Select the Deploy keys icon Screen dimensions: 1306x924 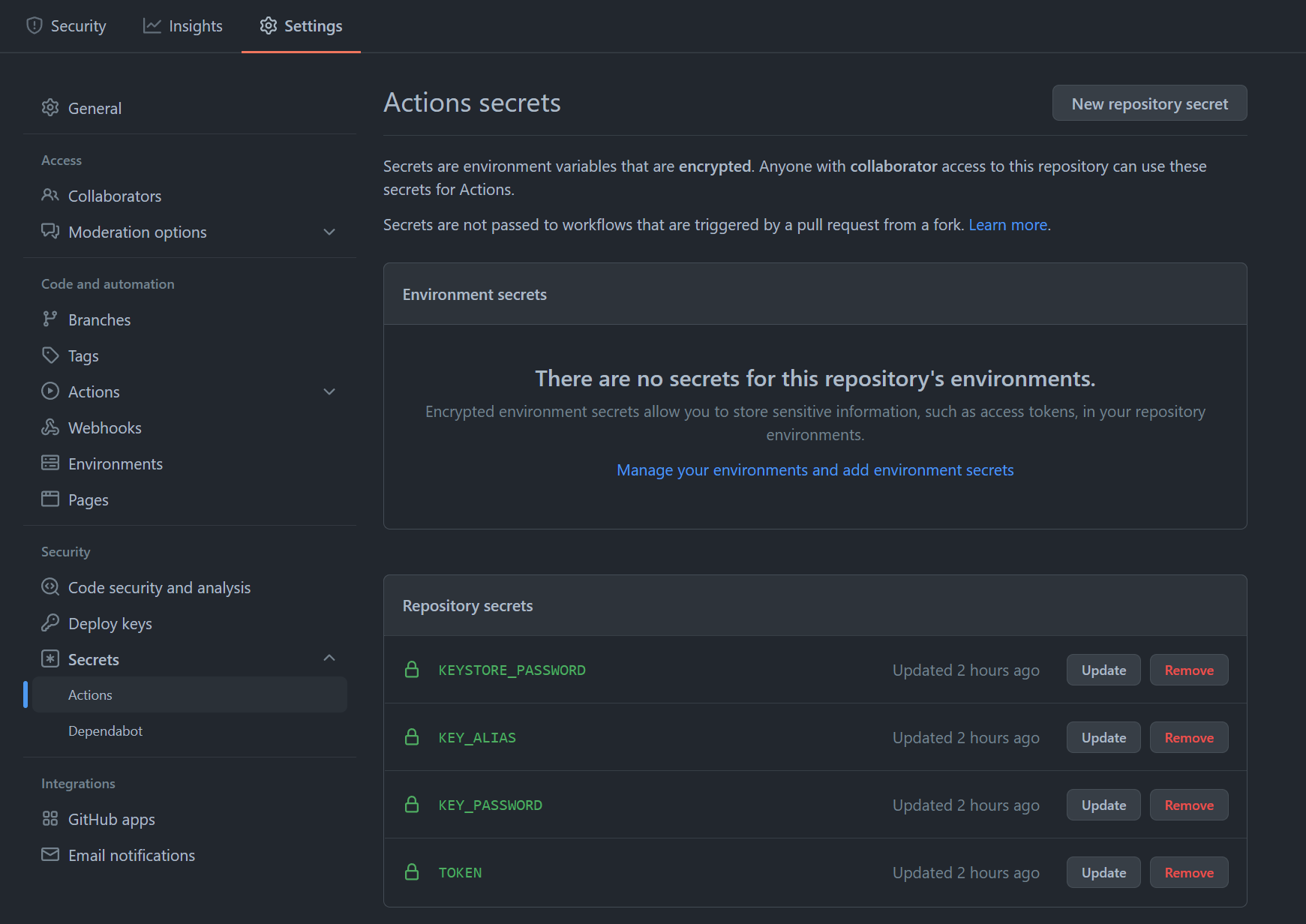[x=50, y=622]
